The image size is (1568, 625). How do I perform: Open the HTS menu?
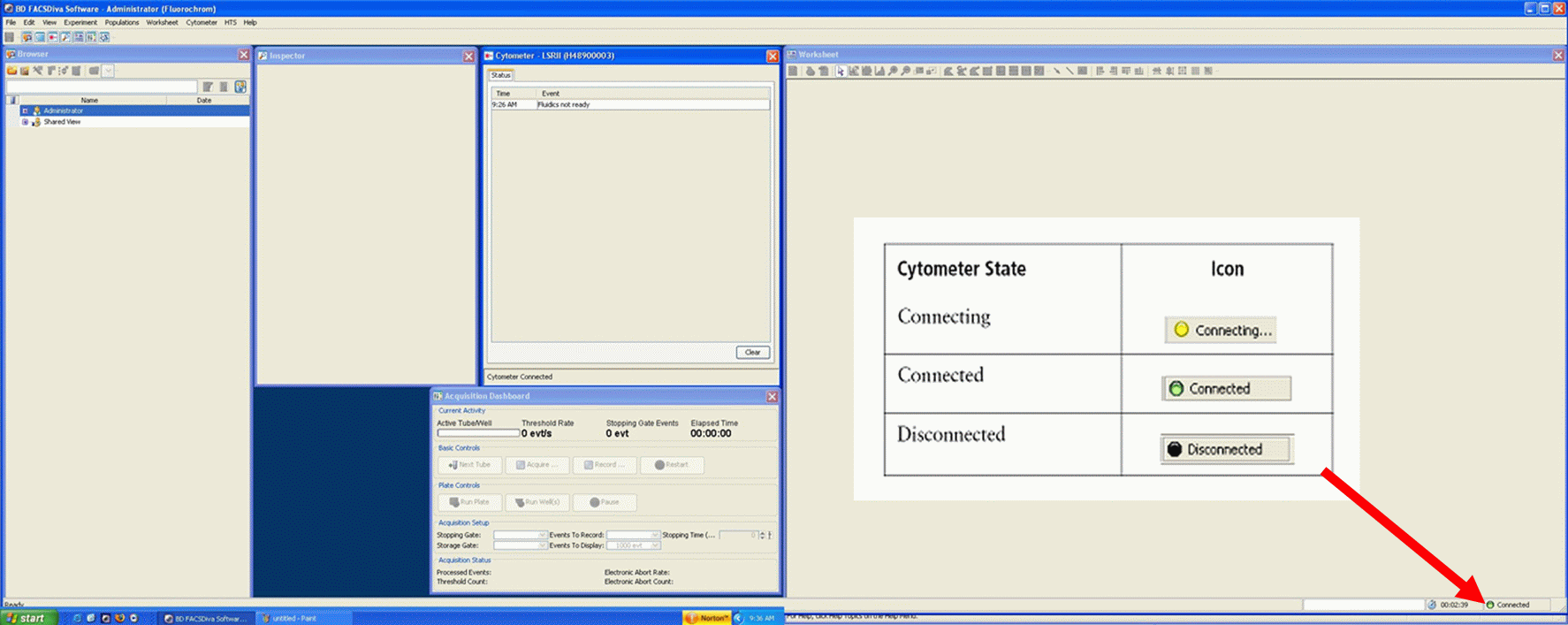[231, 22]
